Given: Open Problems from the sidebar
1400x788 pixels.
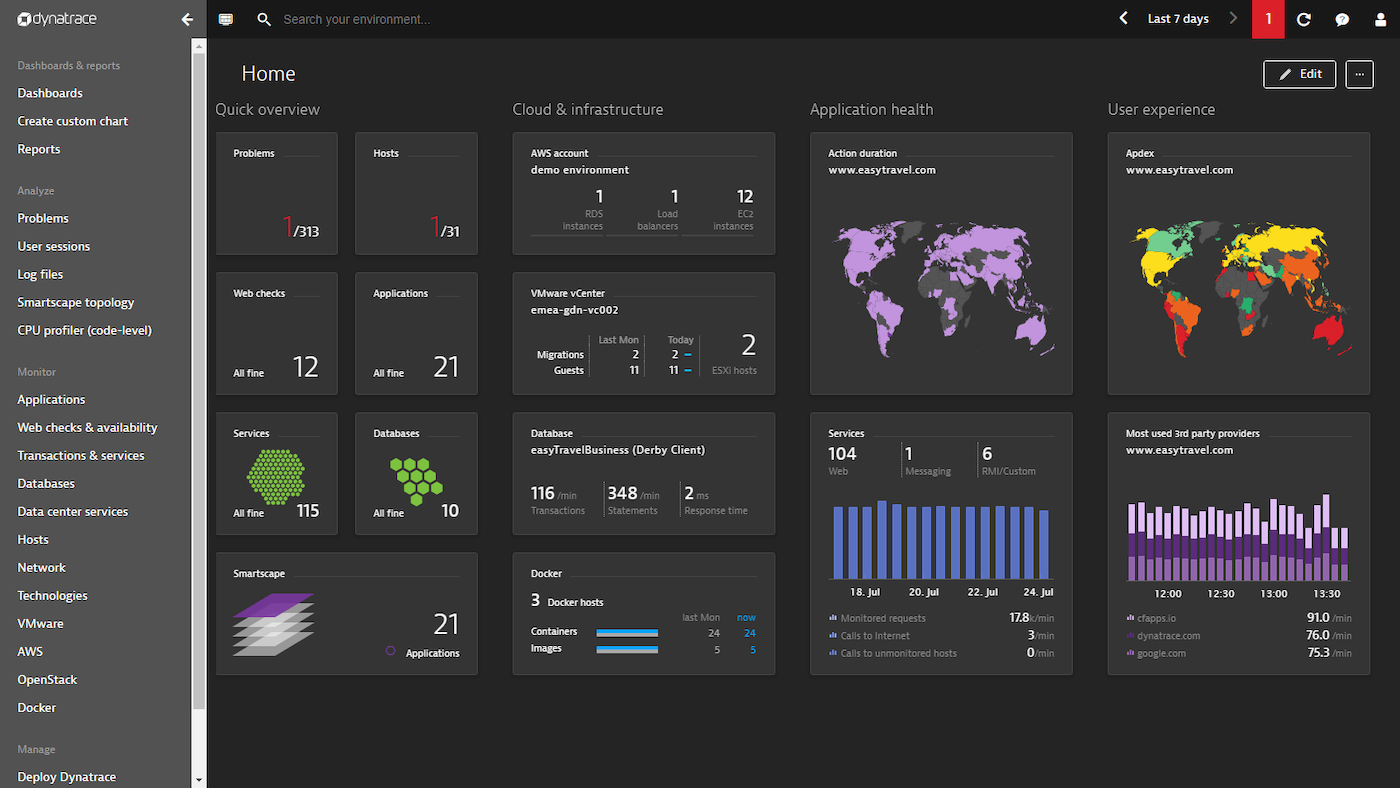Looking at the screenshot, I should click(x=43, y=217).
